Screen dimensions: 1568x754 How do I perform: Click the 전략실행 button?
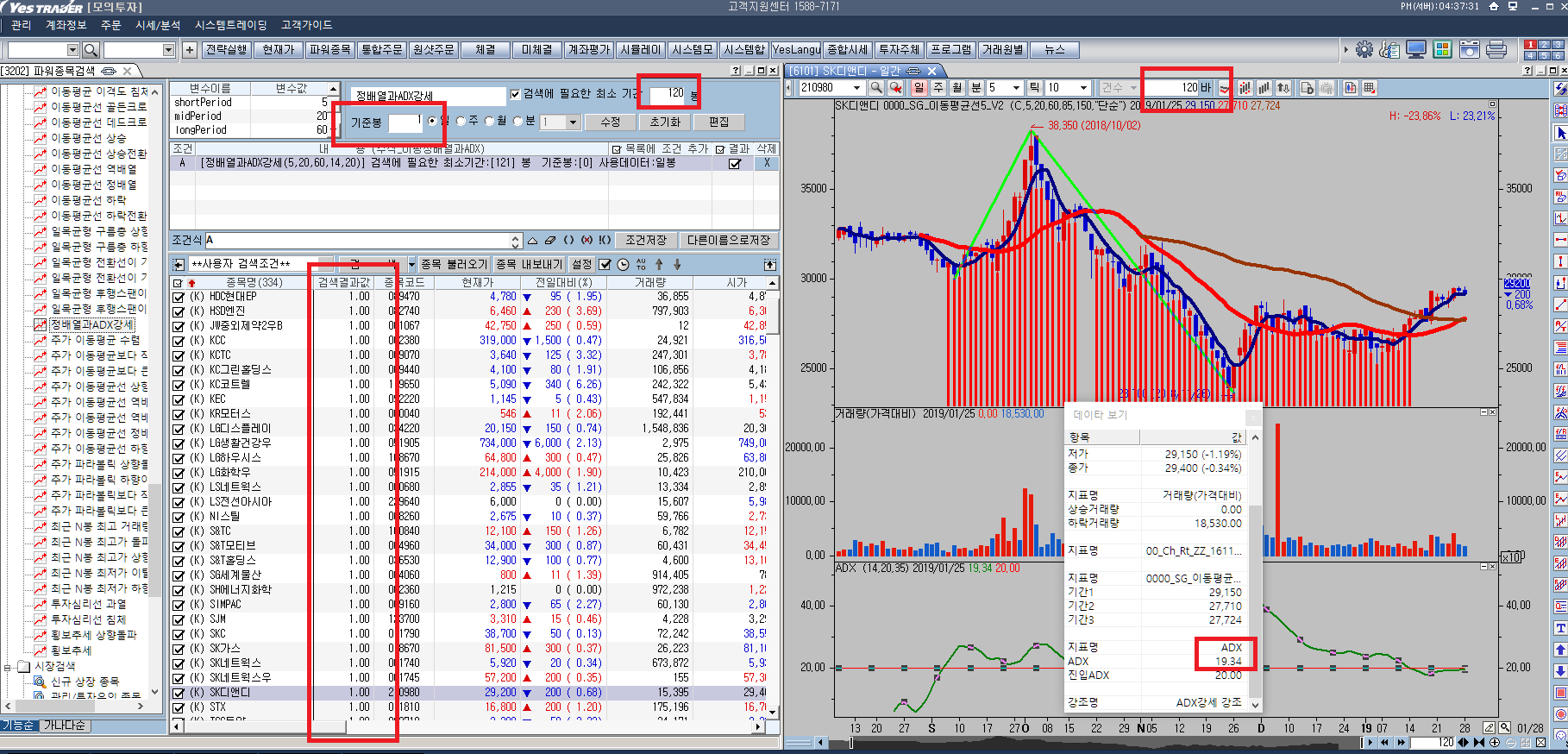pyautogui.click(x=226, y=50)
